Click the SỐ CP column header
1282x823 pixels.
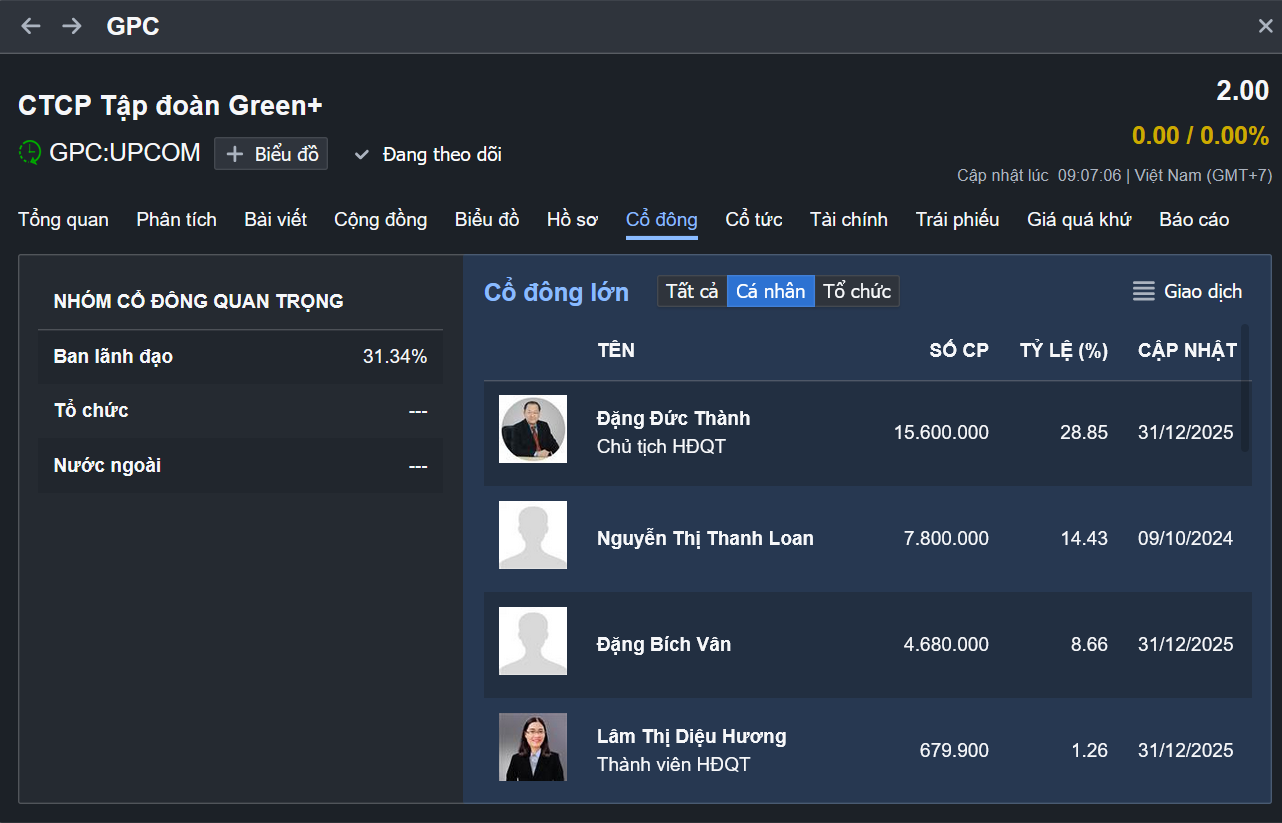pos(959,350)
